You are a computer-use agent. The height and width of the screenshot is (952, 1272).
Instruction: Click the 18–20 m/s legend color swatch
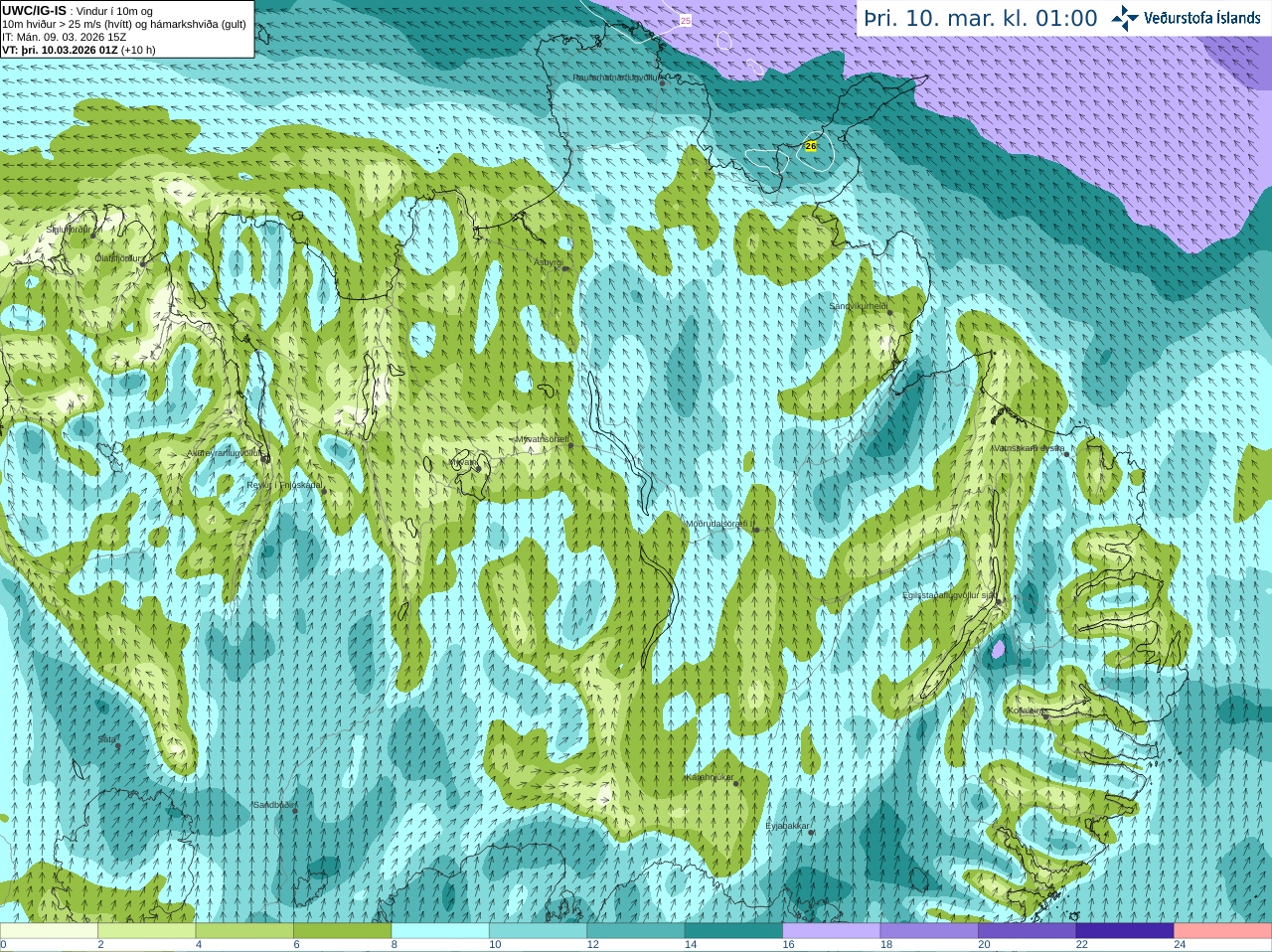tap(929, 931)
